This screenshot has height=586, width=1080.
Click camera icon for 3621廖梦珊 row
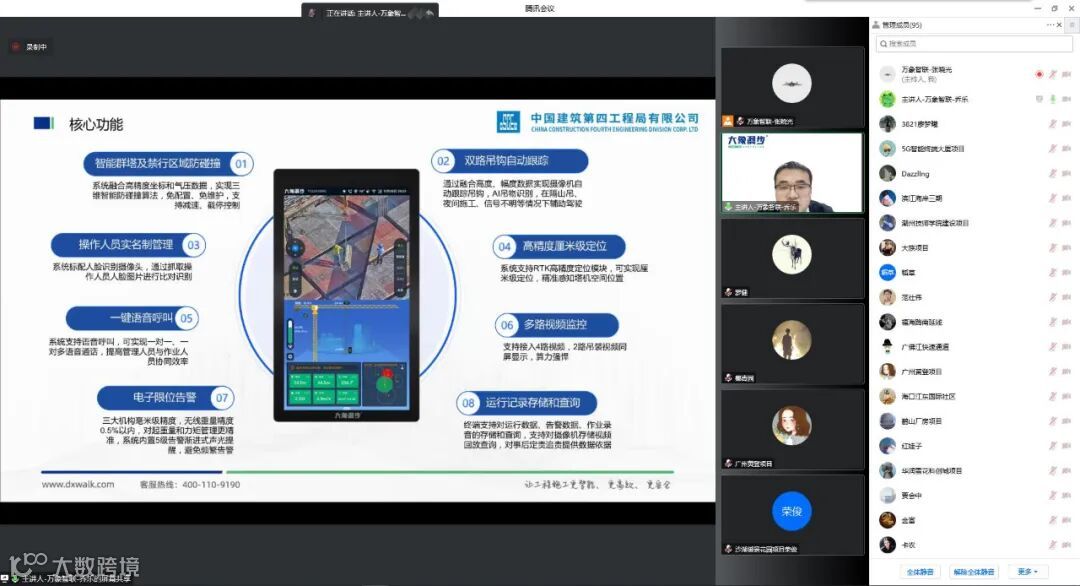pyautogui.click(x=1066, y=124)
